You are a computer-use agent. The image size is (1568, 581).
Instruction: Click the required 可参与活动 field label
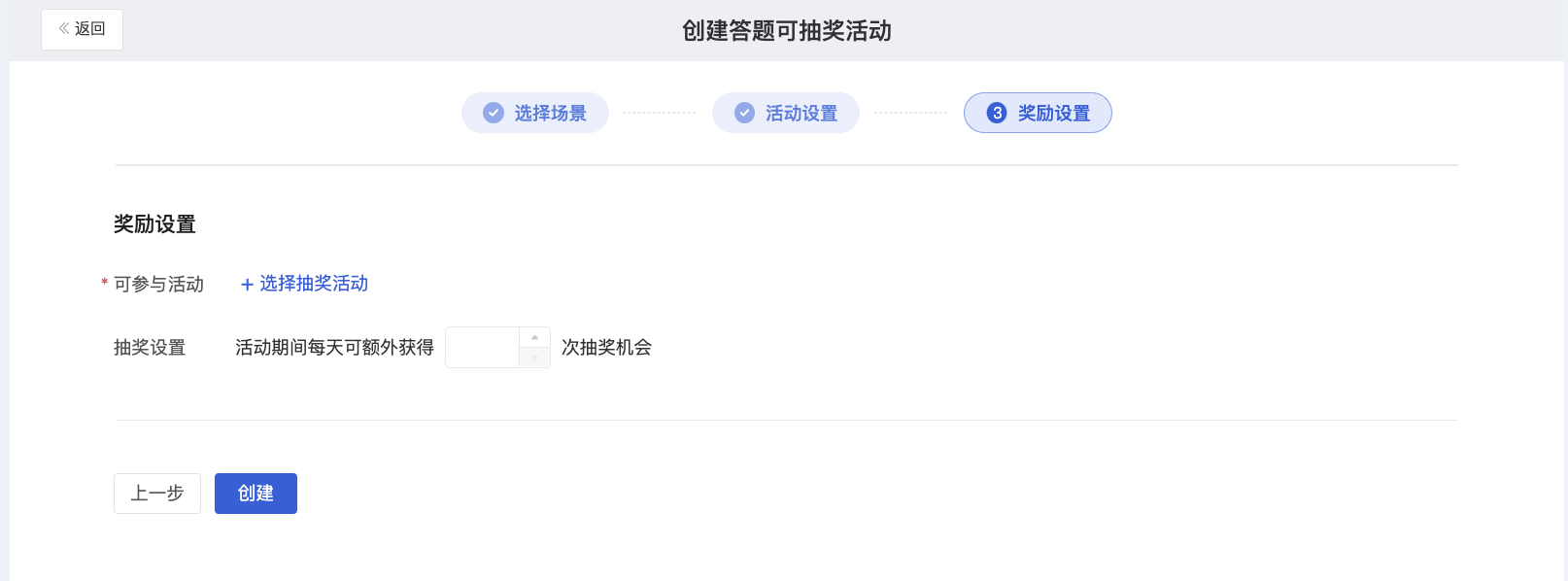point(158,285)
